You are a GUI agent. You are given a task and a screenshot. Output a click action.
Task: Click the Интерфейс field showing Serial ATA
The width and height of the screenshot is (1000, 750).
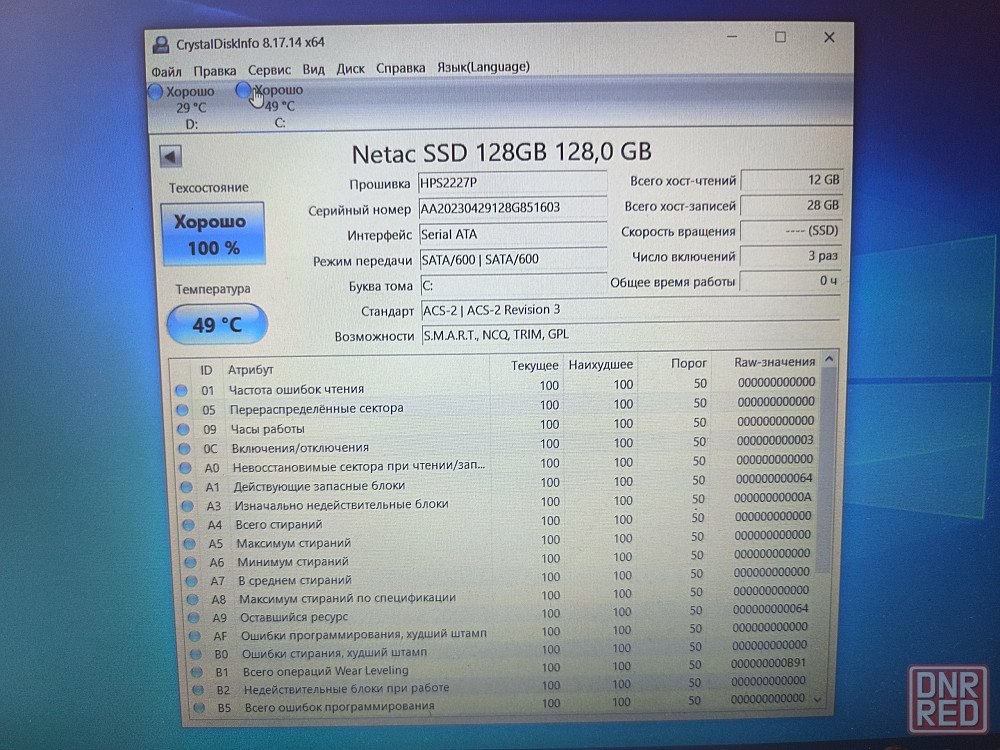(x=513, y=234)
